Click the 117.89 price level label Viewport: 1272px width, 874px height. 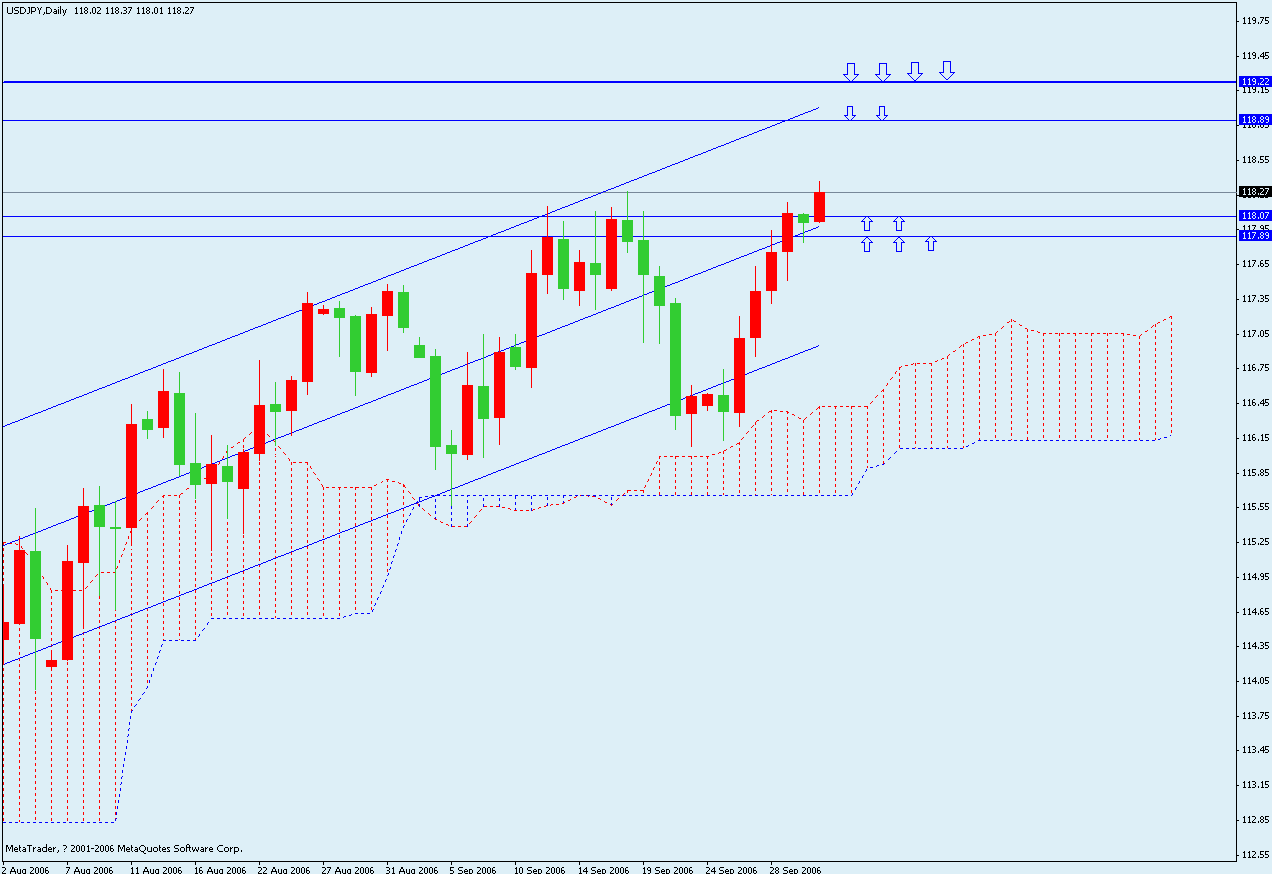1255,236
